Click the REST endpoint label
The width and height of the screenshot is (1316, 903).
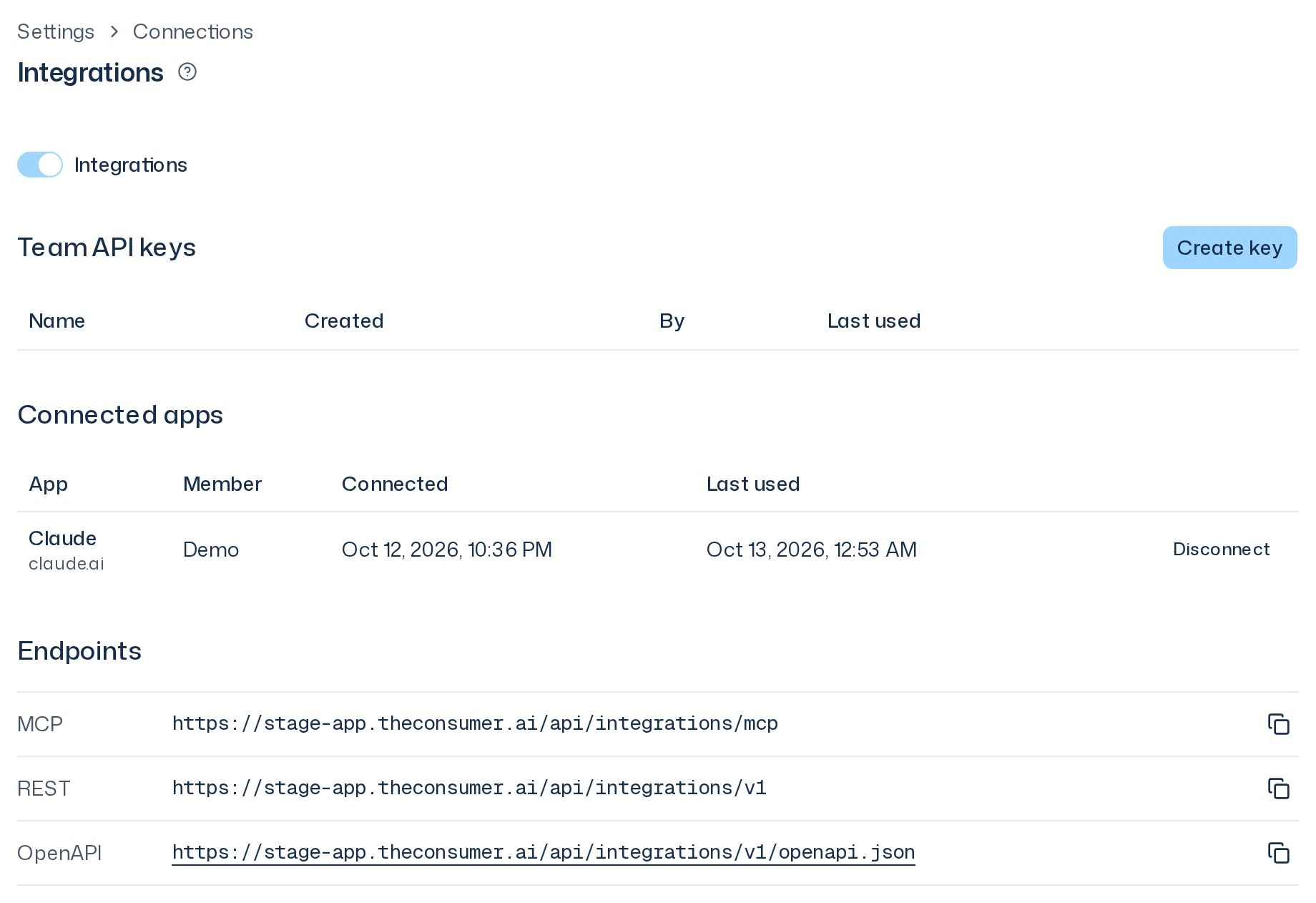click(44, 789)
